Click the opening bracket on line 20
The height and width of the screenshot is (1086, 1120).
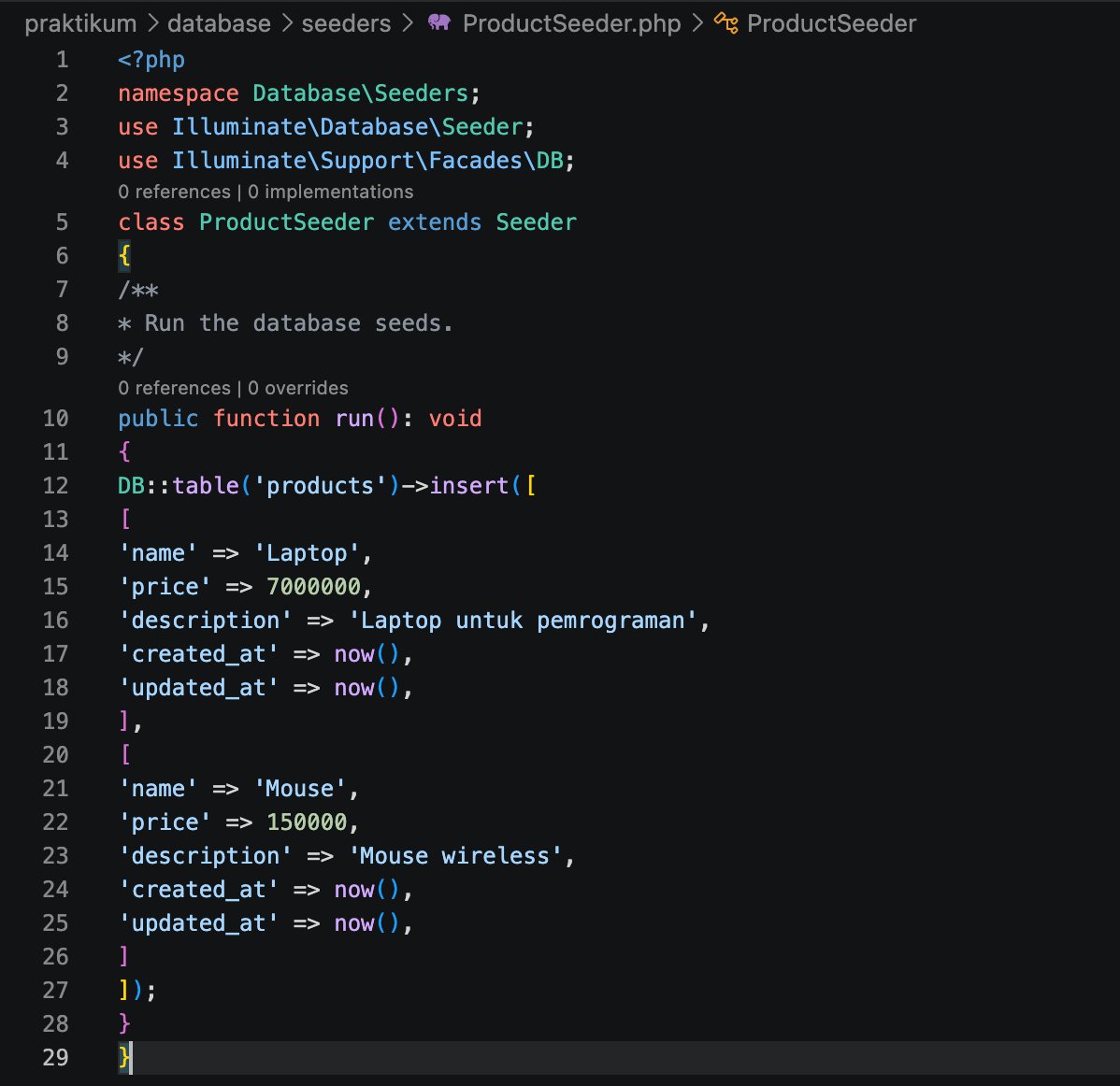(x=125, y=755)
